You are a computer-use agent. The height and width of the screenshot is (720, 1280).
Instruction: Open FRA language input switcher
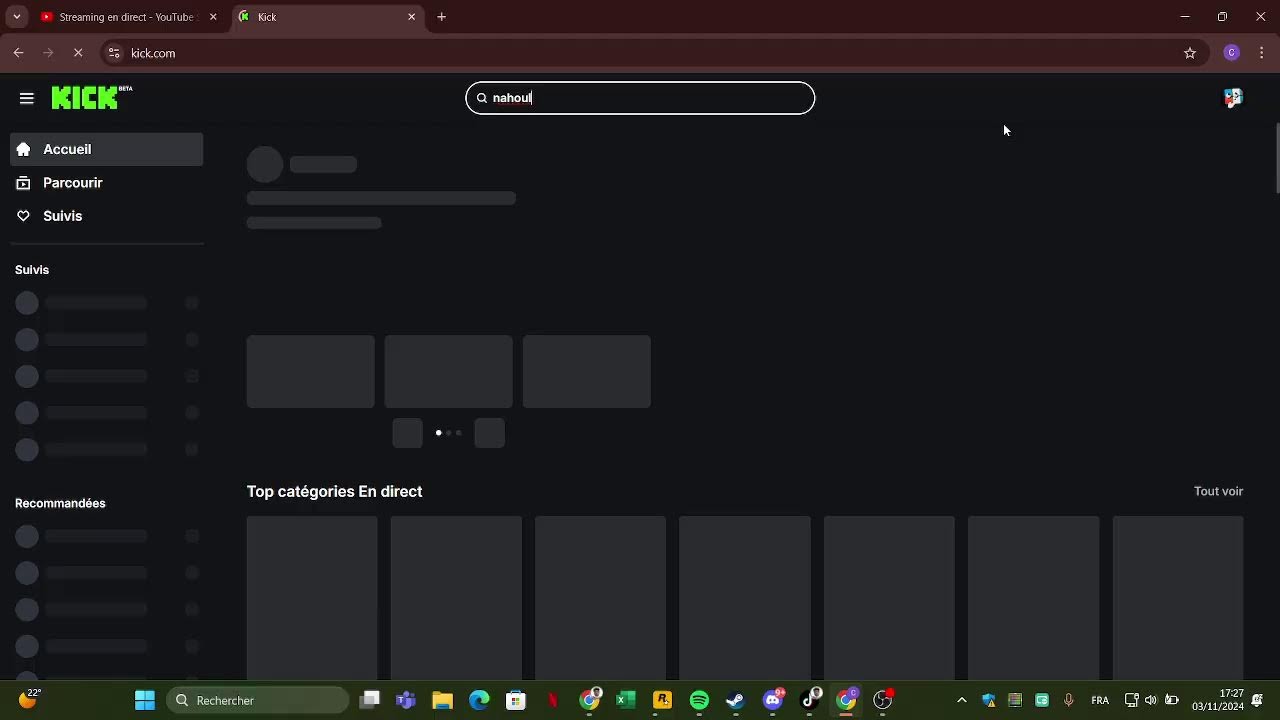(1100, 700)
